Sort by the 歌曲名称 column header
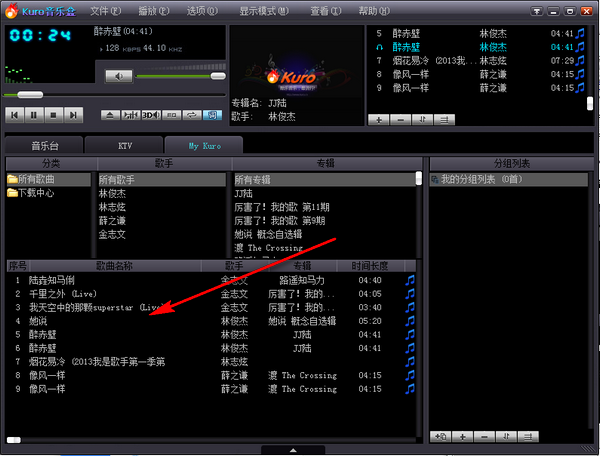The height and width of the screenshot is (456, 600). [114, 266]
